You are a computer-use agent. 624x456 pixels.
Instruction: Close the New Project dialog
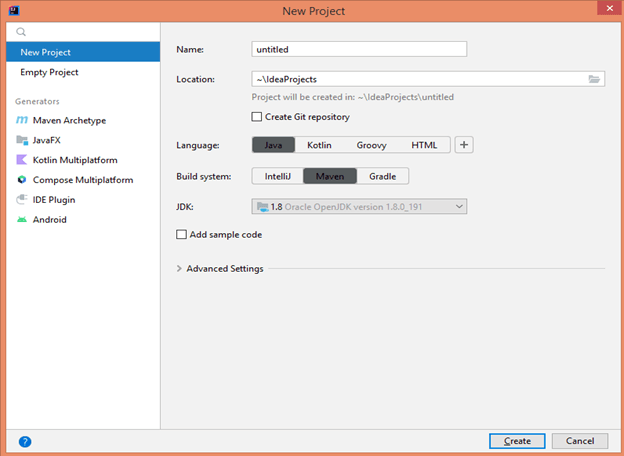pos(610,8)
